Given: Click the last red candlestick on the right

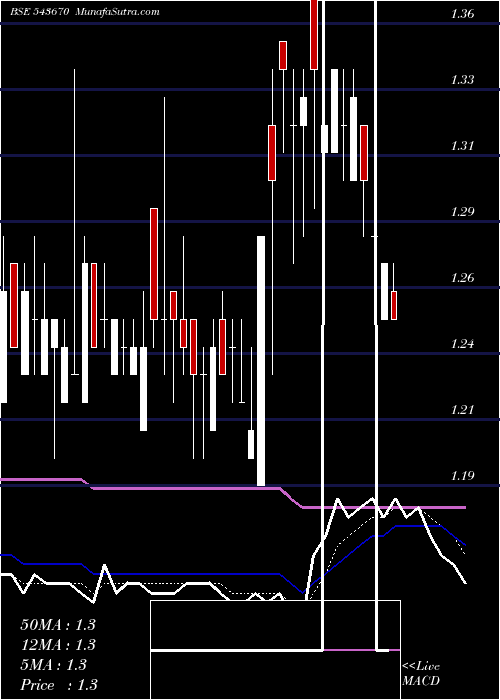Looking at the screenshot, I should 394,305.
